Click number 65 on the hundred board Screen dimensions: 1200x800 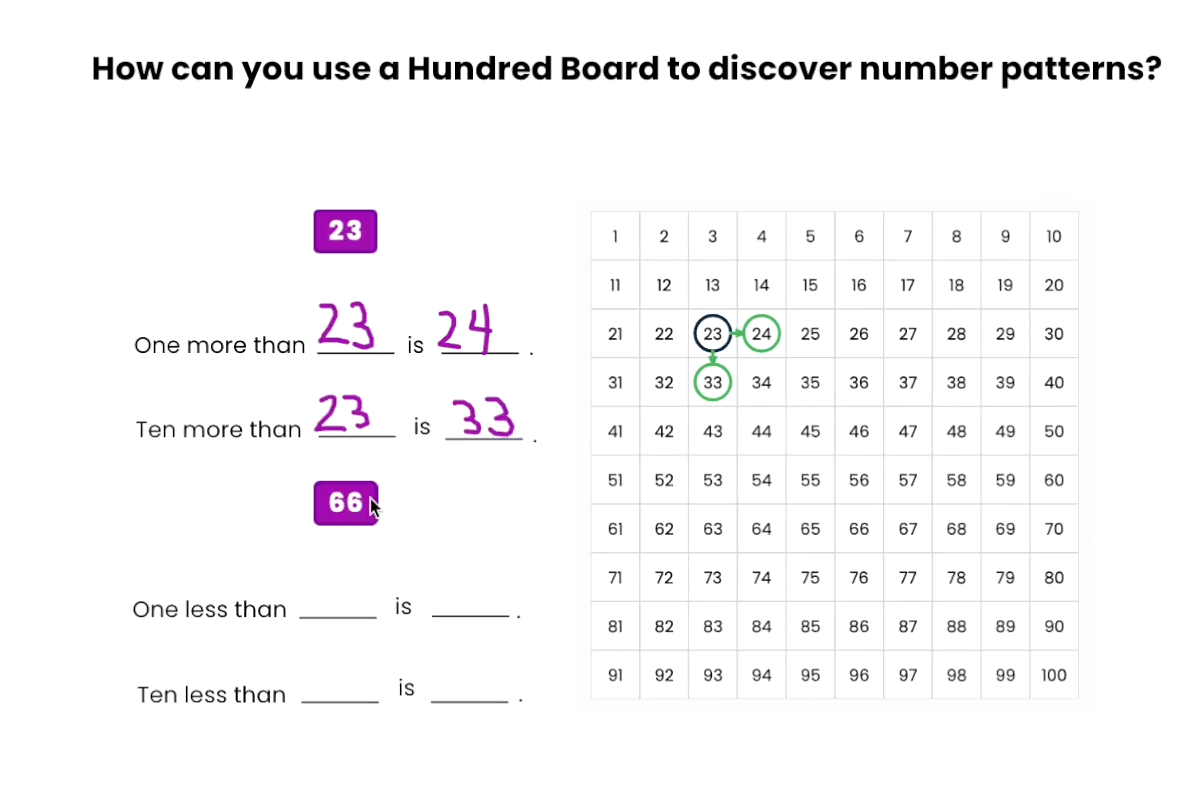(810, 529)
